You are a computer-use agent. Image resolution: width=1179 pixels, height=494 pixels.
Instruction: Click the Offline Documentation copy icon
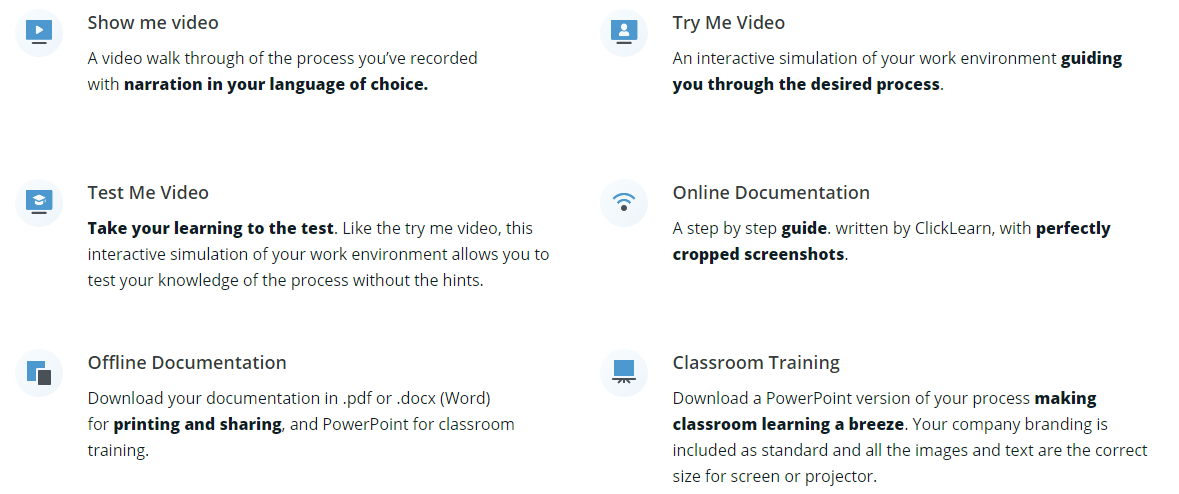[39, 373]
